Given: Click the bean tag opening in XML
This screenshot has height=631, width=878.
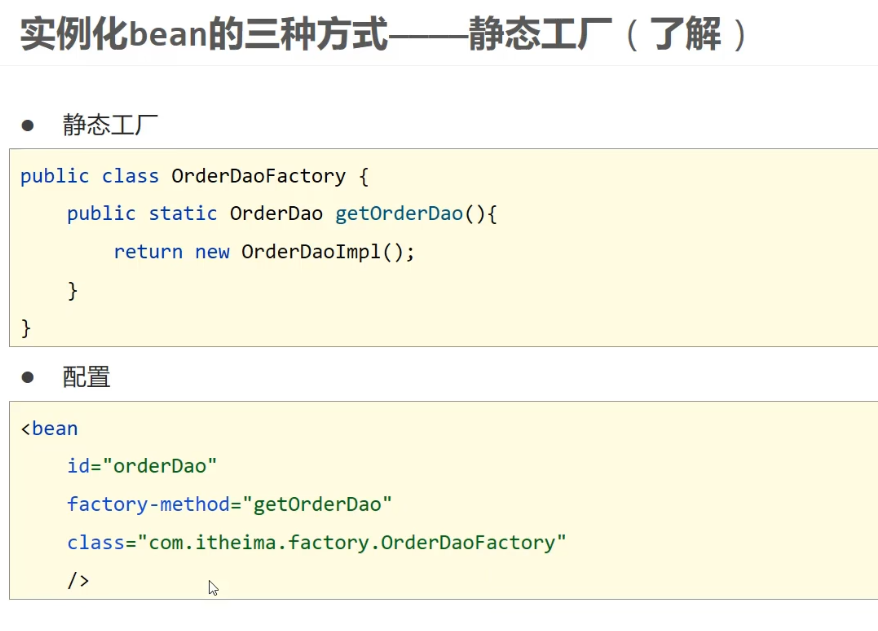Looking at the screenshot, I should point(49,429).
